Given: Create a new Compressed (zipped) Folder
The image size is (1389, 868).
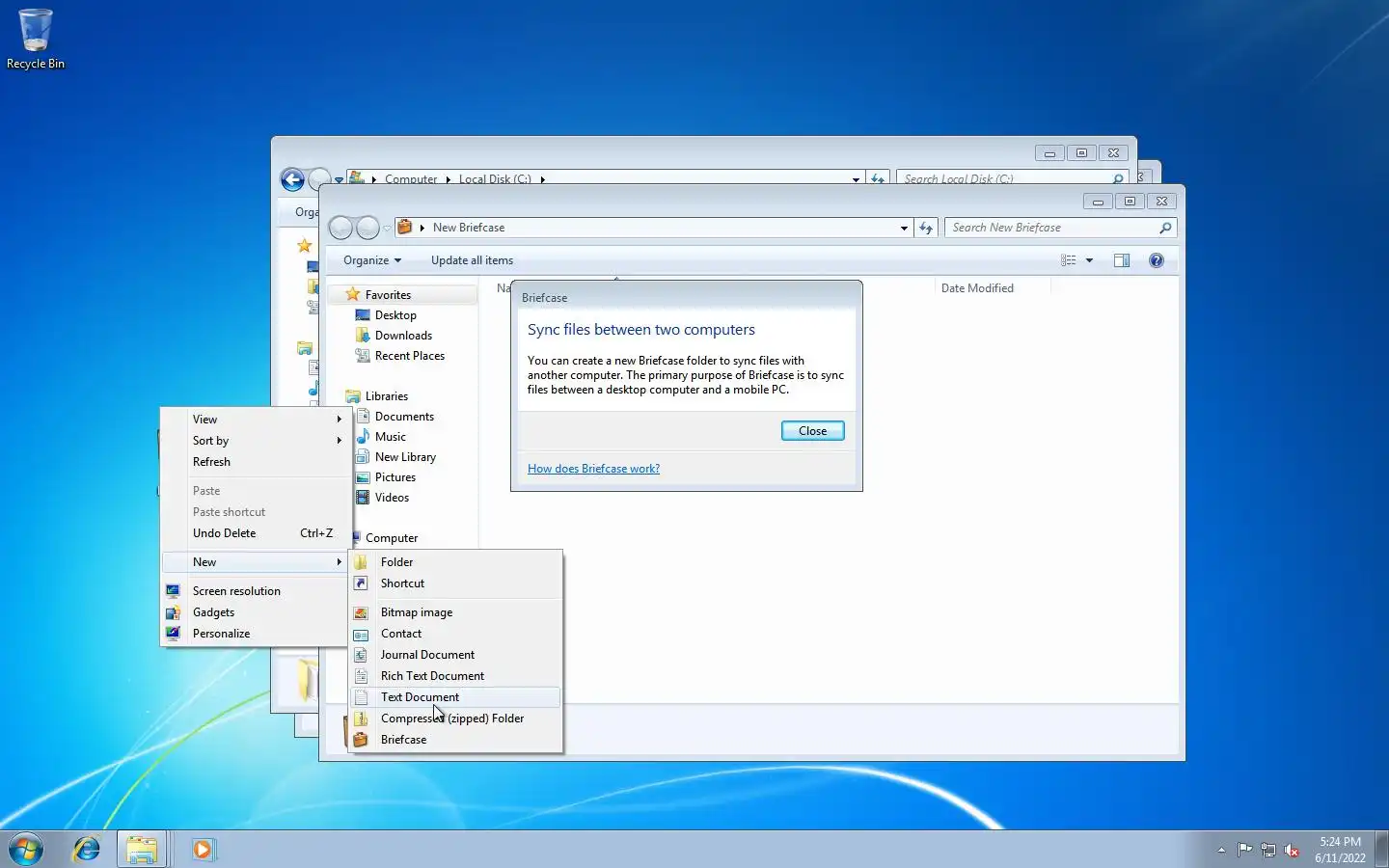Looking at the screenshot, I should coord(455,719).
